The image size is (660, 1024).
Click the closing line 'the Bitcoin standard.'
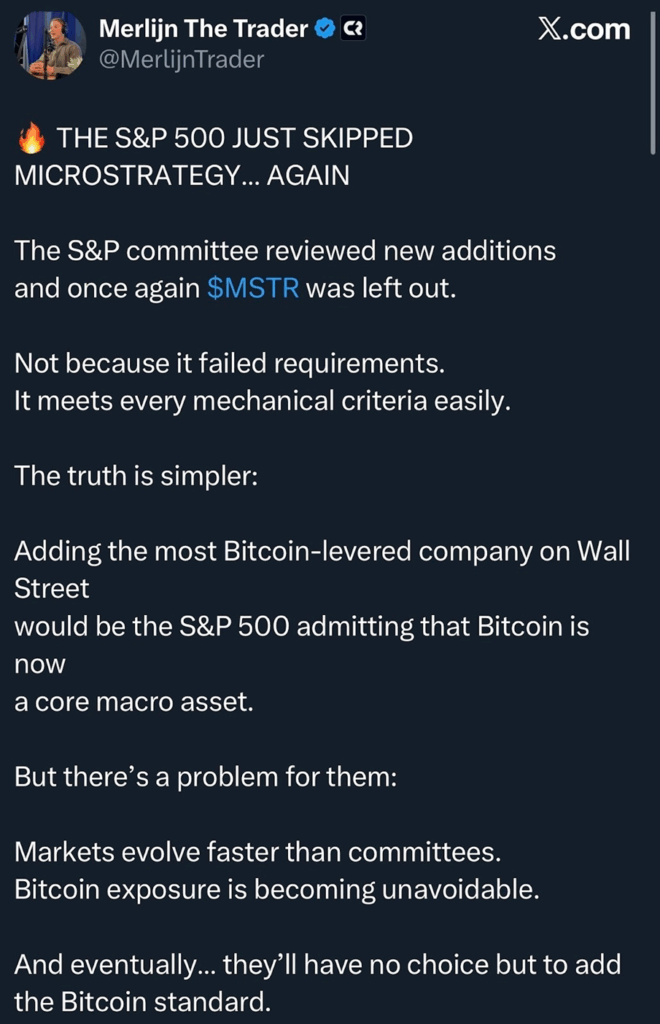(x=142, y=1001)
